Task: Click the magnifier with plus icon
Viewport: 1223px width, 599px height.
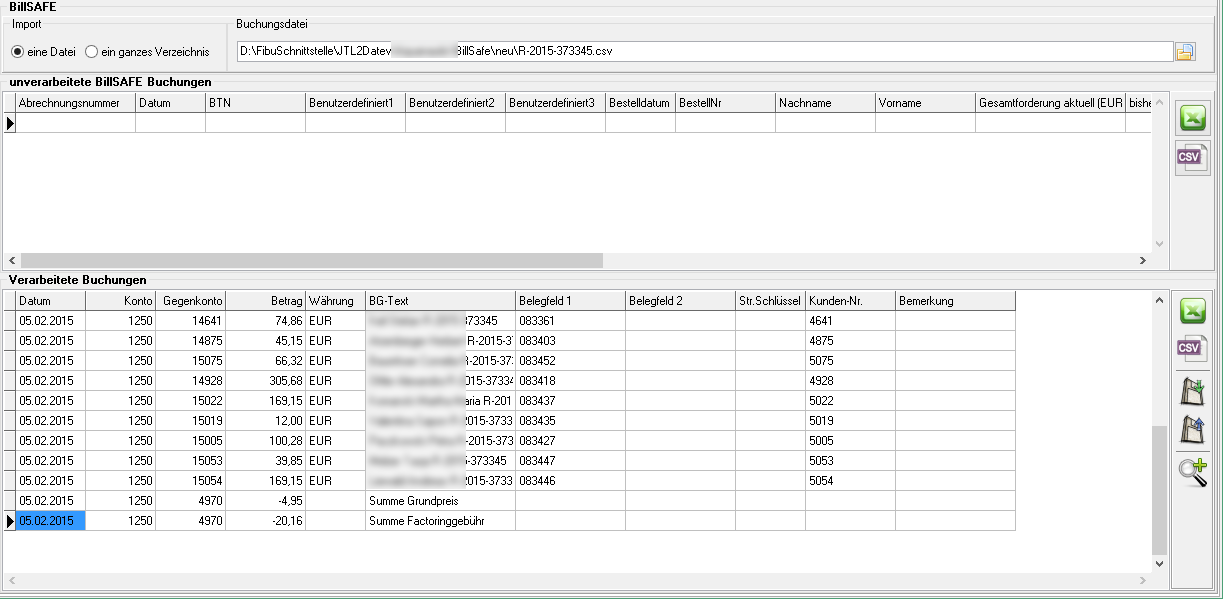Action: (1192, 471)
